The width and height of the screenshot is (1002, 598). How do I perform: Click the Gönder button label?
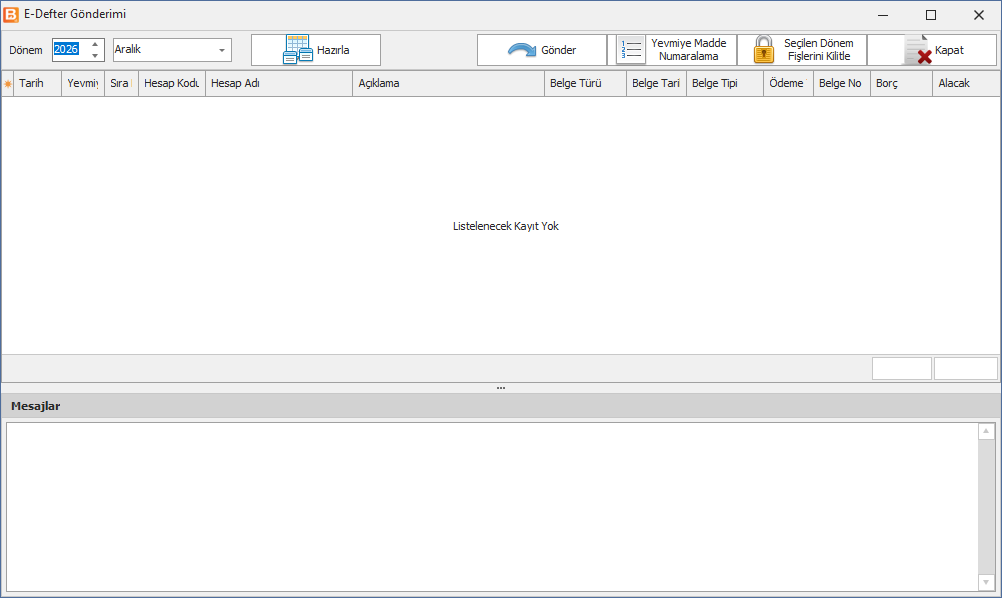pos(559,50)
